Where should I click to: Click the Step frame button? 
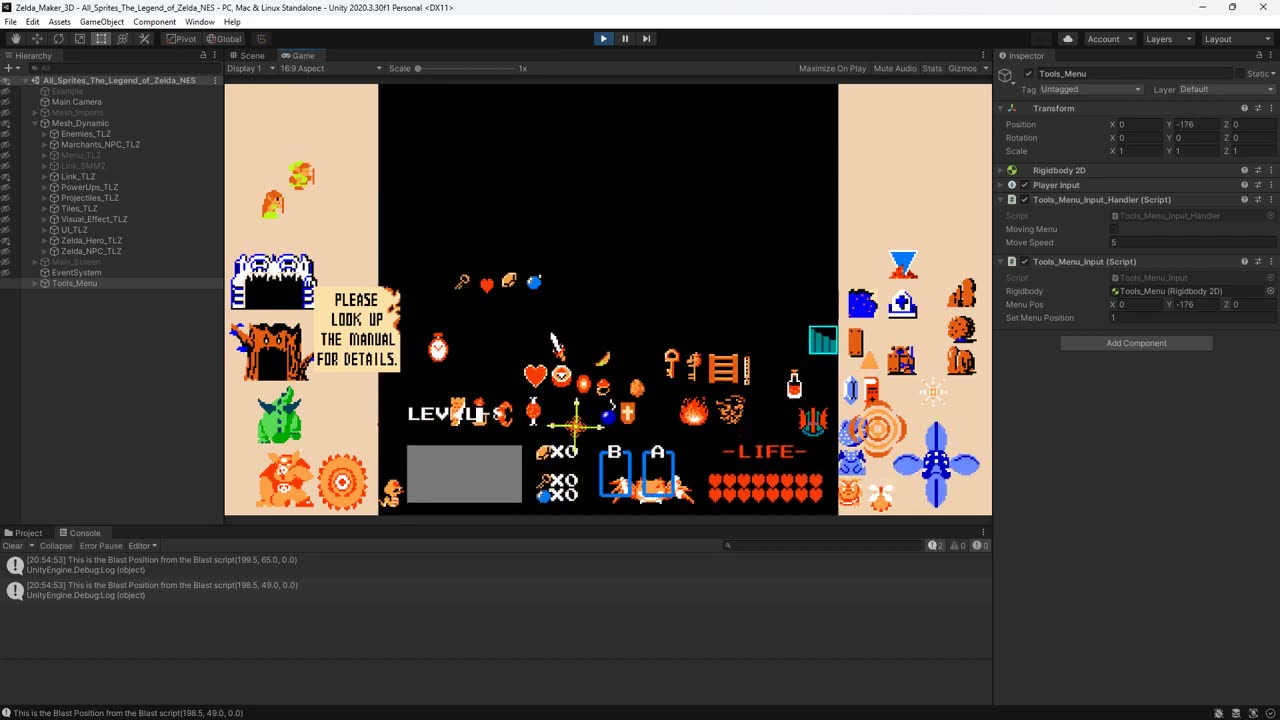pyautogui.click(x=646, y=39)
